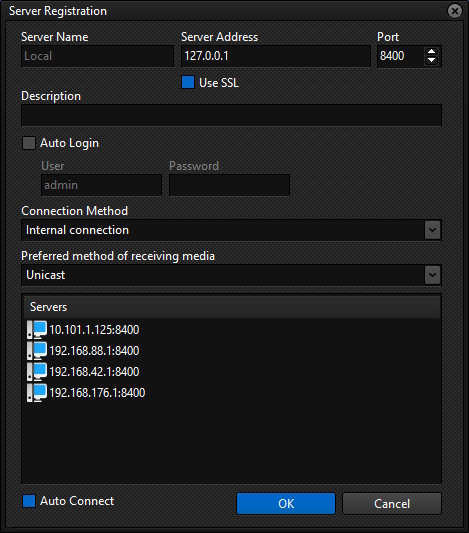This screenshot has height=533, width=469.
Task: Toggle the Use SSL checkbox
Action: pos(188,82)
